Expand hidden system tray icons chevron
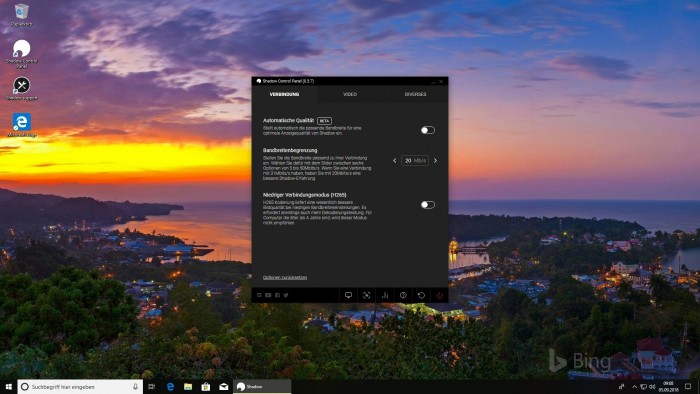The width and height of the screenshot is (700, 394). coord(634,387)
